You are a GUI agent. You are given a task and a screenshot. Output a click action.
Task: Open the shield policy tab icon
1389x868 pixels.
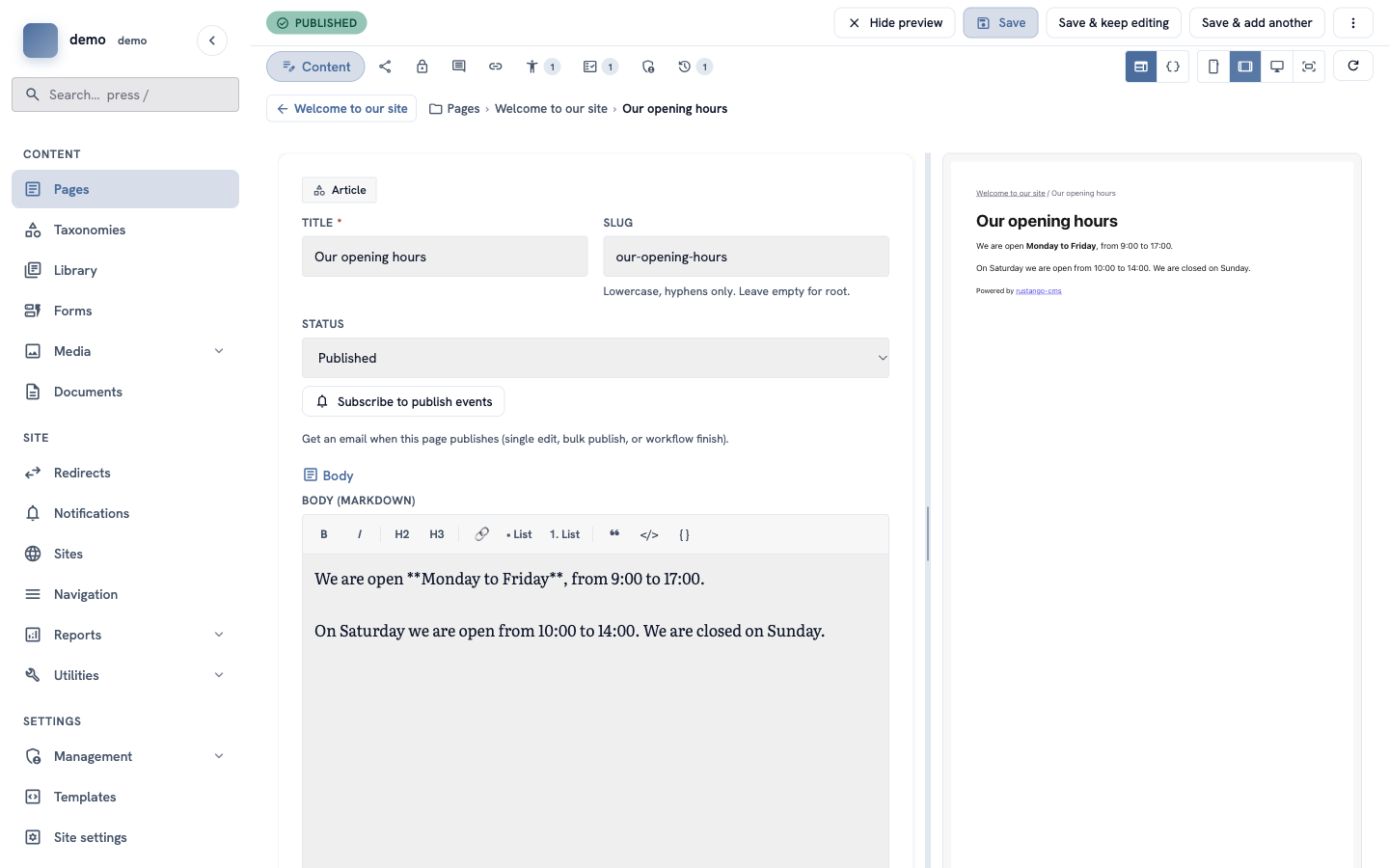click(x=648, y=67)
